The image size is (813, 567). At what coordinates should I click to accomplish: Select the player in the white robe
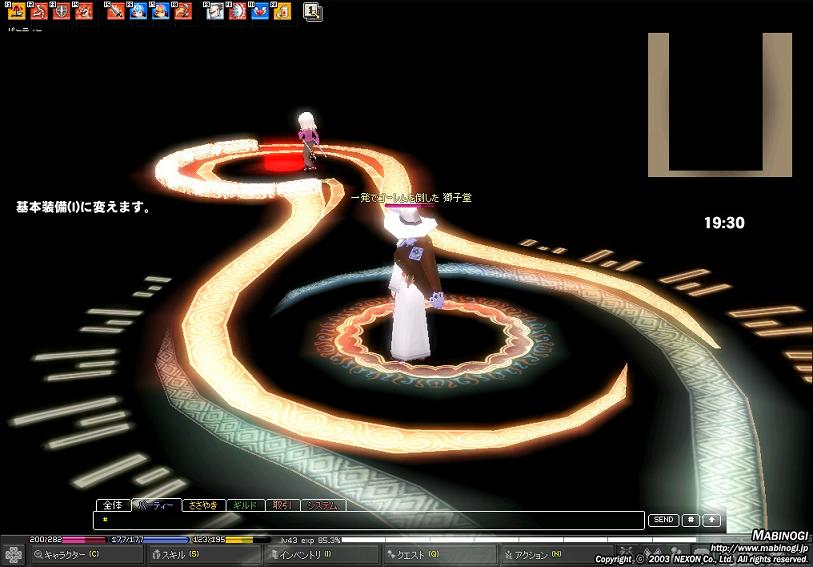413,287
